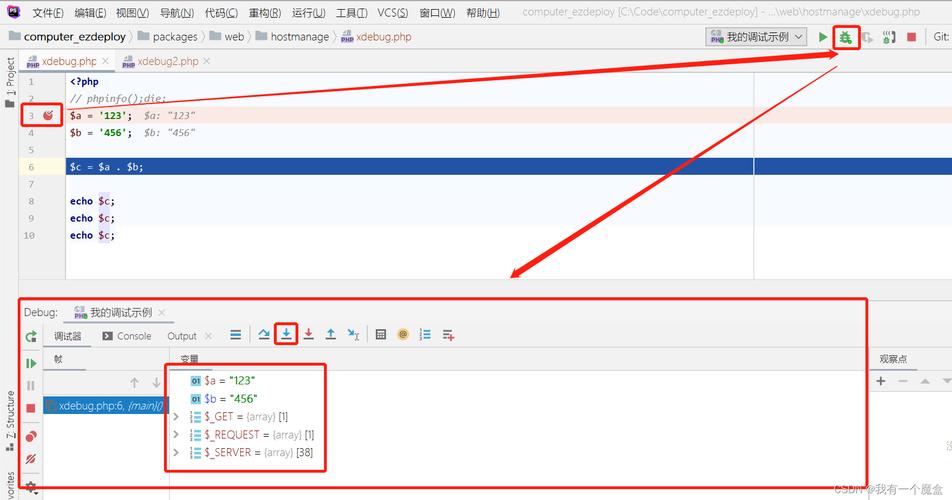Image resolution: width=952 pixels, height=500 pixels.
Task: Click the Step Into icon
Action: [x=286, y=334]
